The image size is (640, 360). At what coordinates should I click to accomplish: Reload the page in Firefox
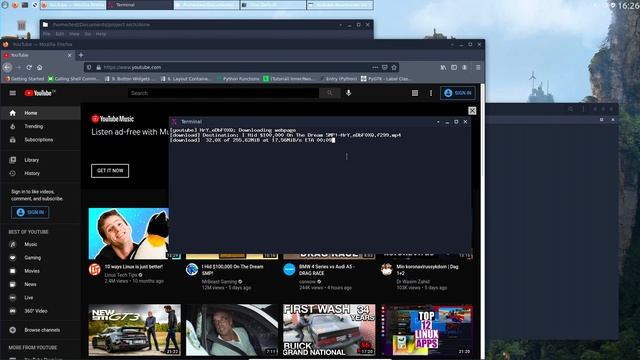coord(29,67)
